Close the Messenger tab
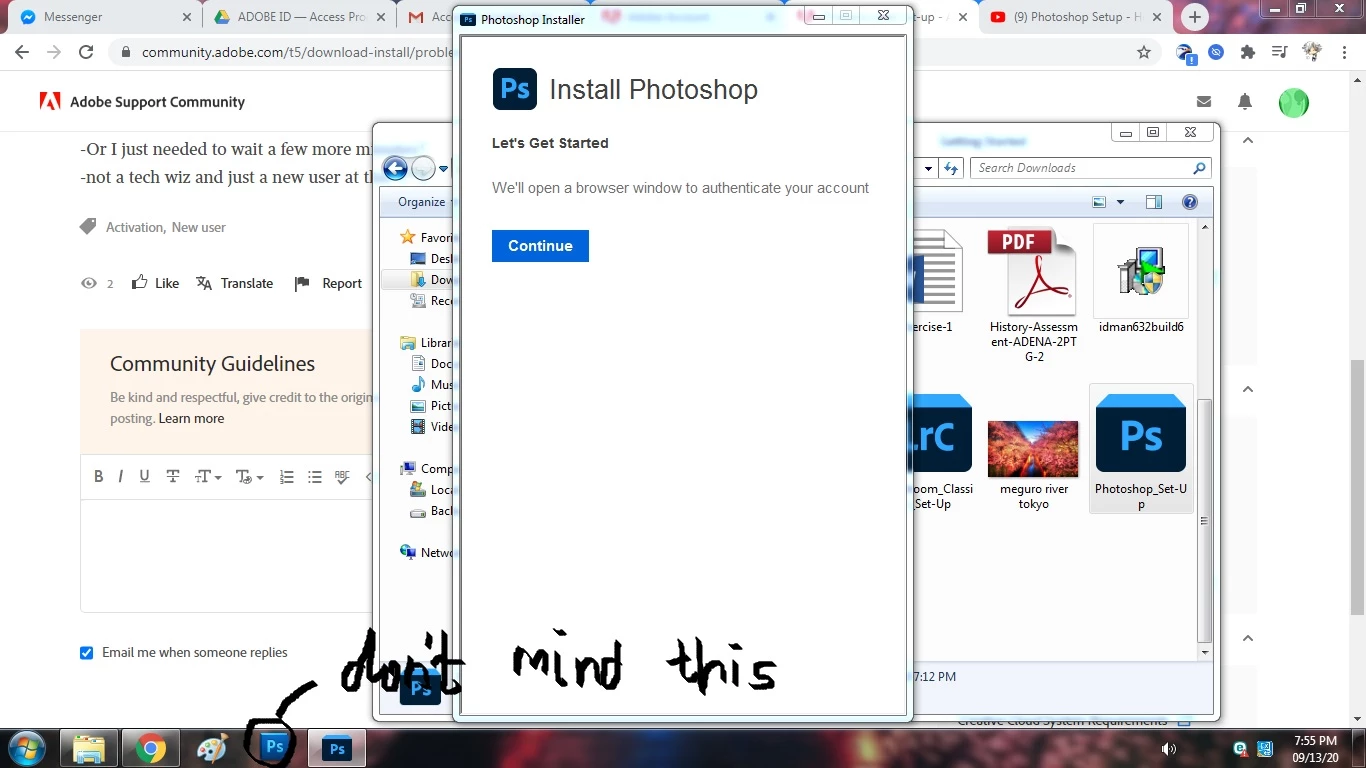The image size is (1366, 768). point(187,17)
